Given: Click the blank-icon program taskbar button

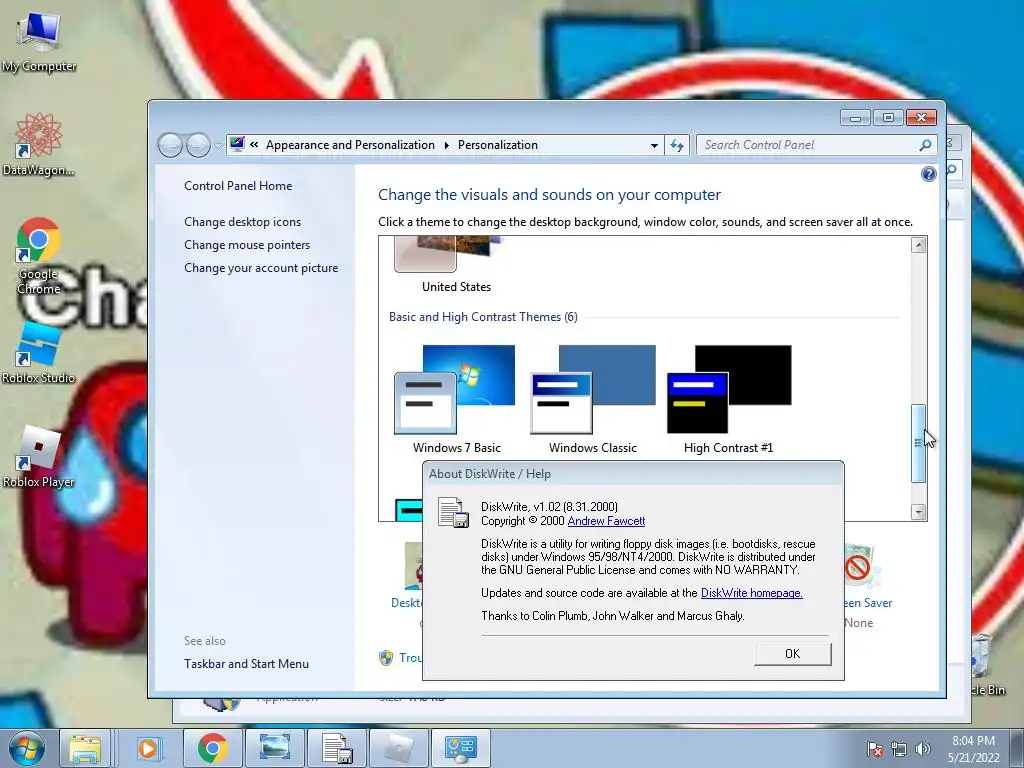Looking at the screenshot, I should [399, 748].
